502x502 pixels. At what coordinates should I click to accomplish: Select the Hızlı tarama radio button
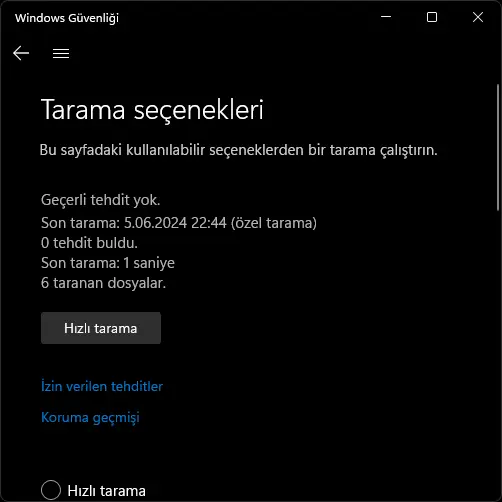[51, 490]
